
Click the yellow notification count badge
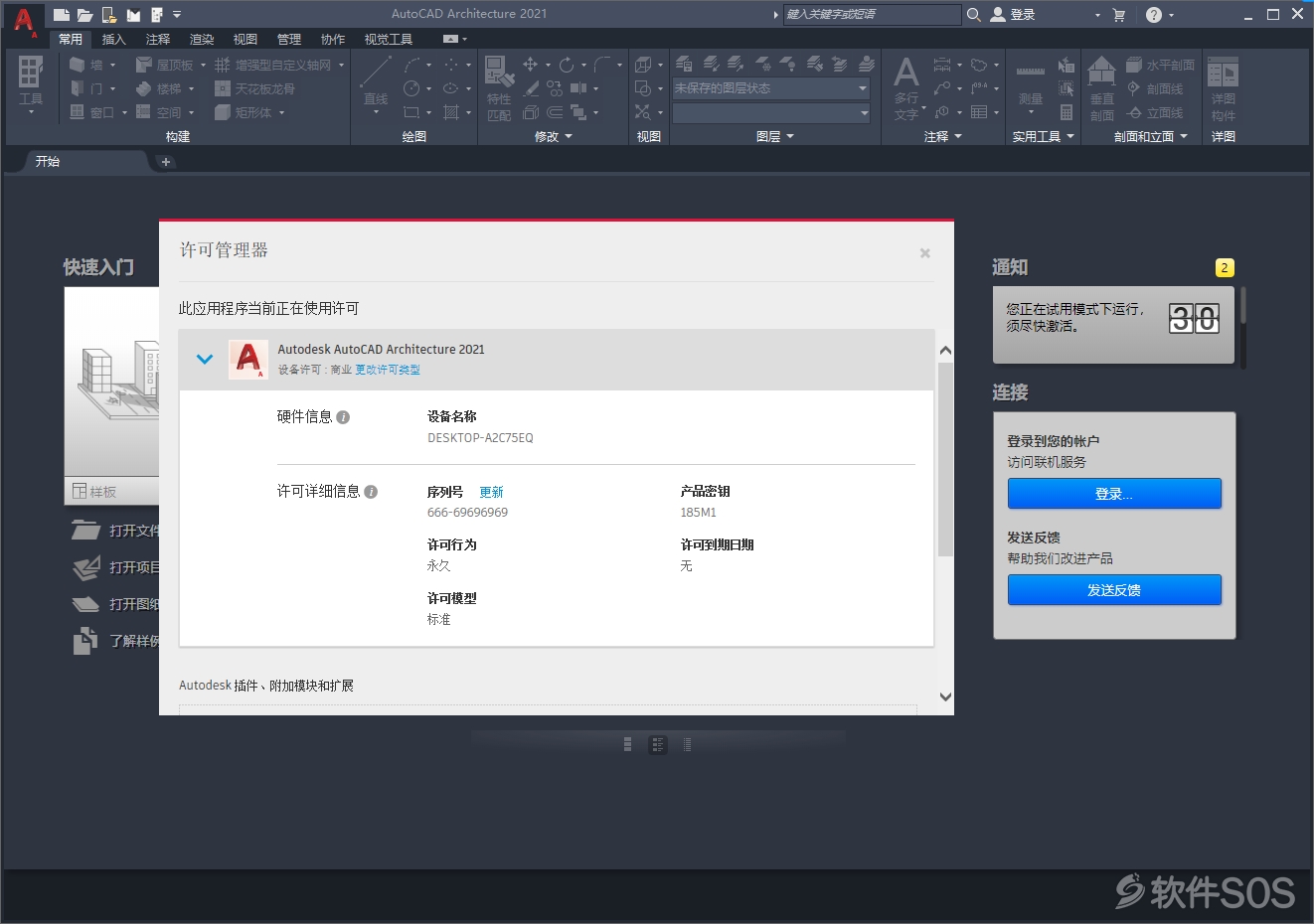tap(1225, 268)
